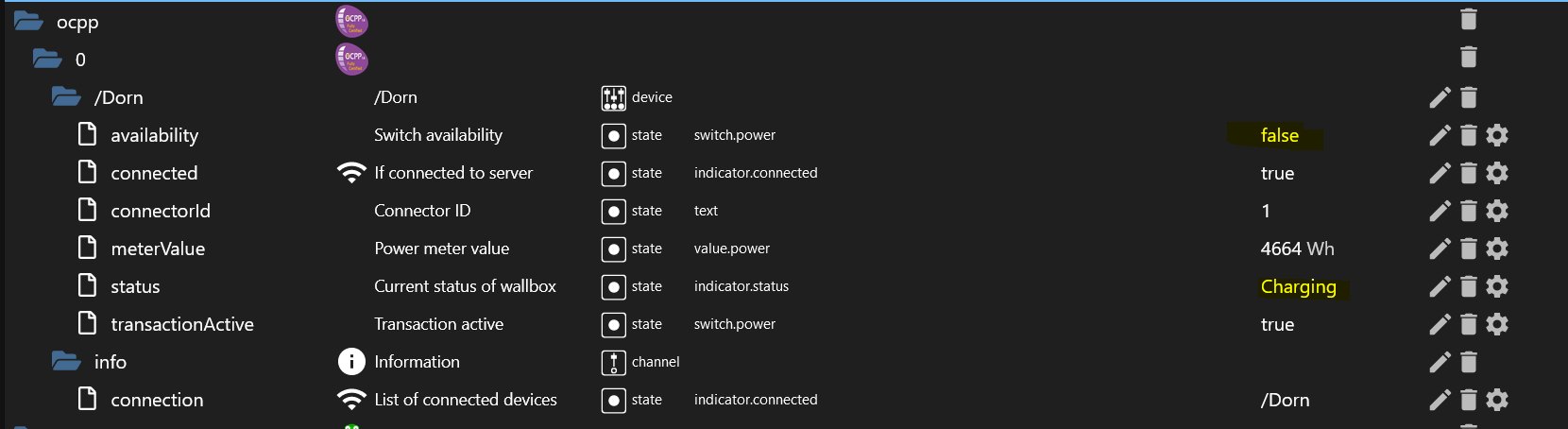Click the 4664 Wh meter value
This screenshot has width=1568, height=429.
click(1297, 249)
